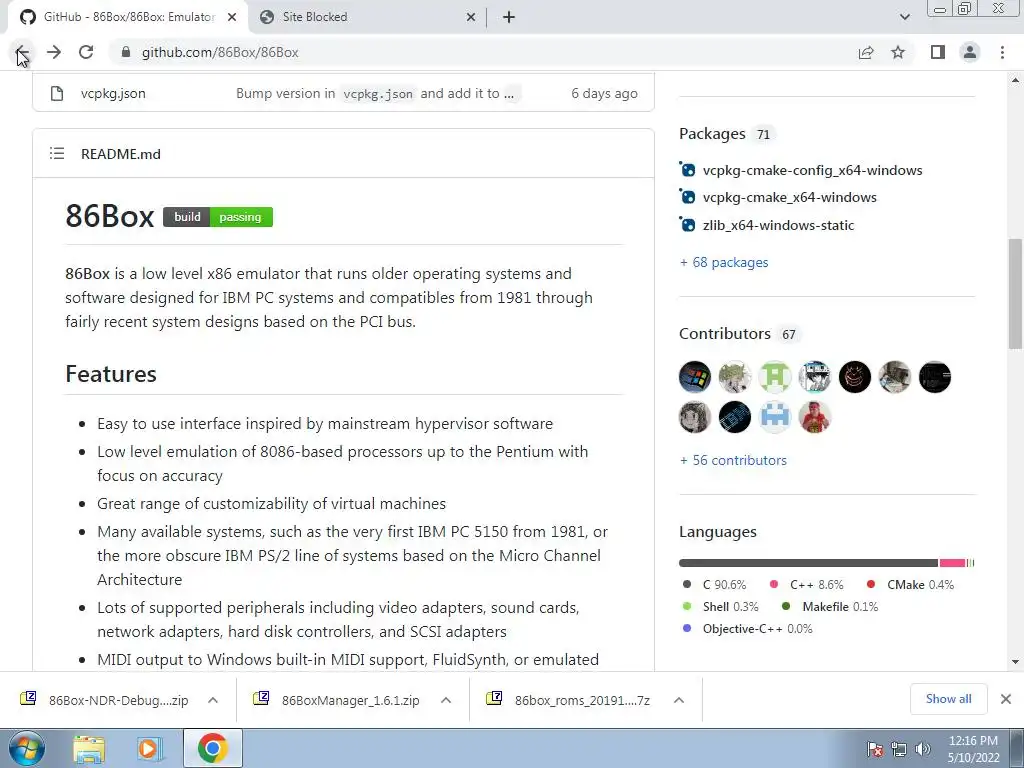Open the 86box_roms 7z download
Image resolution: width=1024 pixels, height=768 pixels.
click(x=569, y=700)
